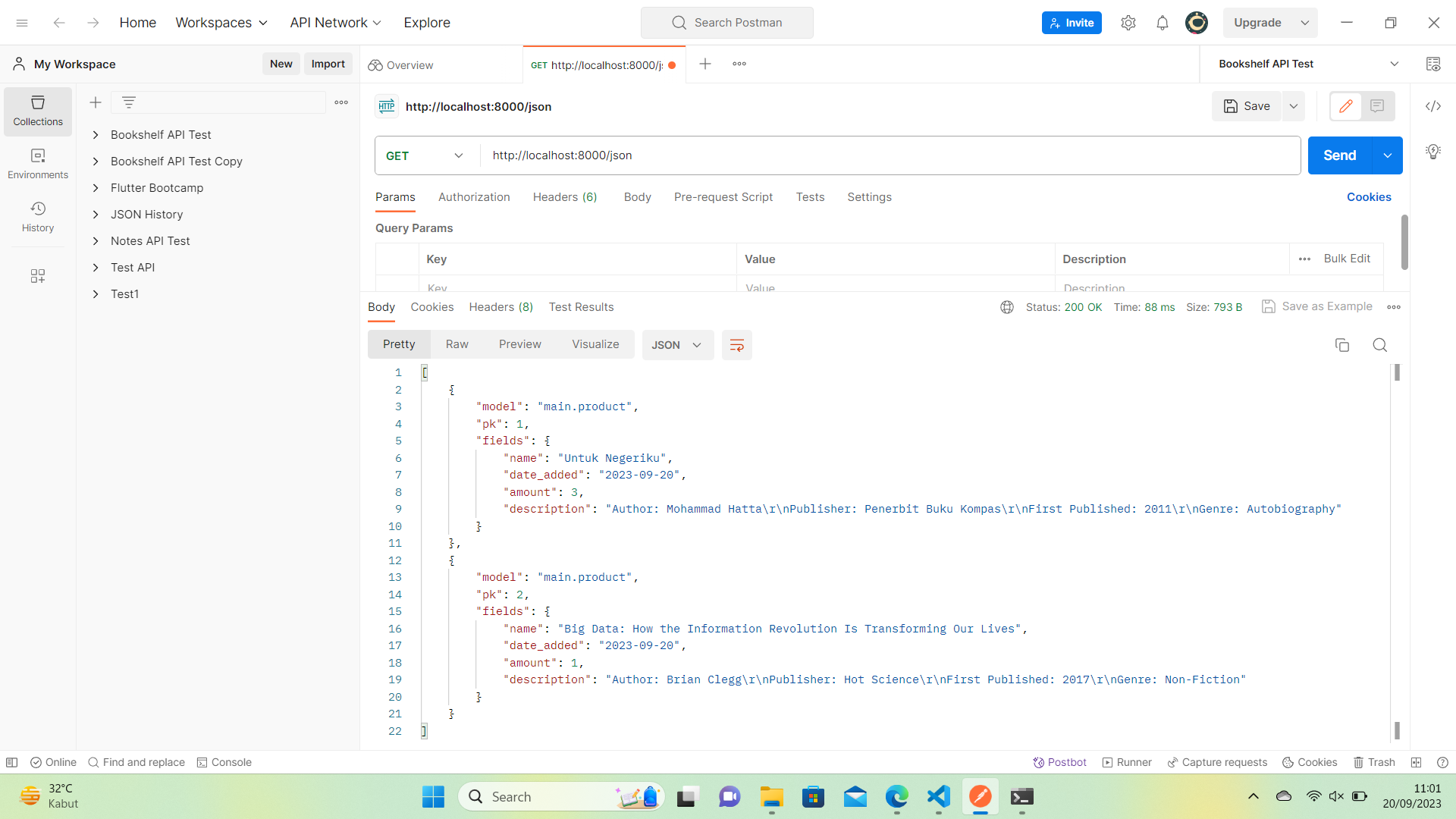Switch to the Environments panel
Viewport: 1456px width, 819px height.
37,163
